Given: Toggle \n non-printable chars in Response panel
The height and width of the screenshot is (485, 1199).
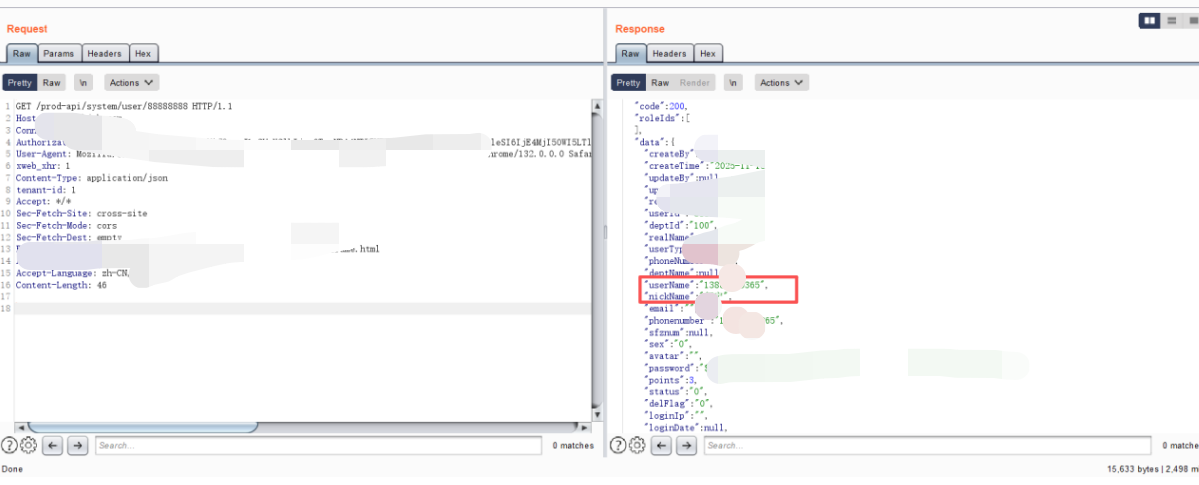Looking at the screenshot, I should 733,83.
